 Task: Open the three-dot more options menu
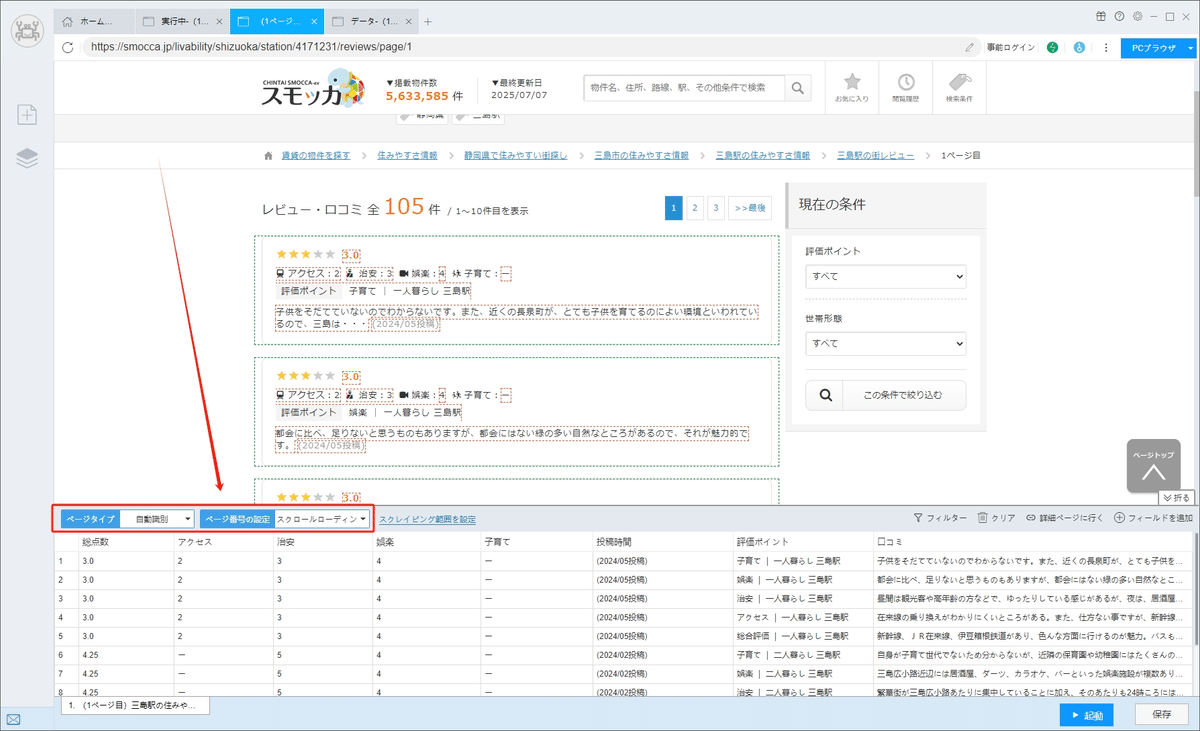[1106, 47]
